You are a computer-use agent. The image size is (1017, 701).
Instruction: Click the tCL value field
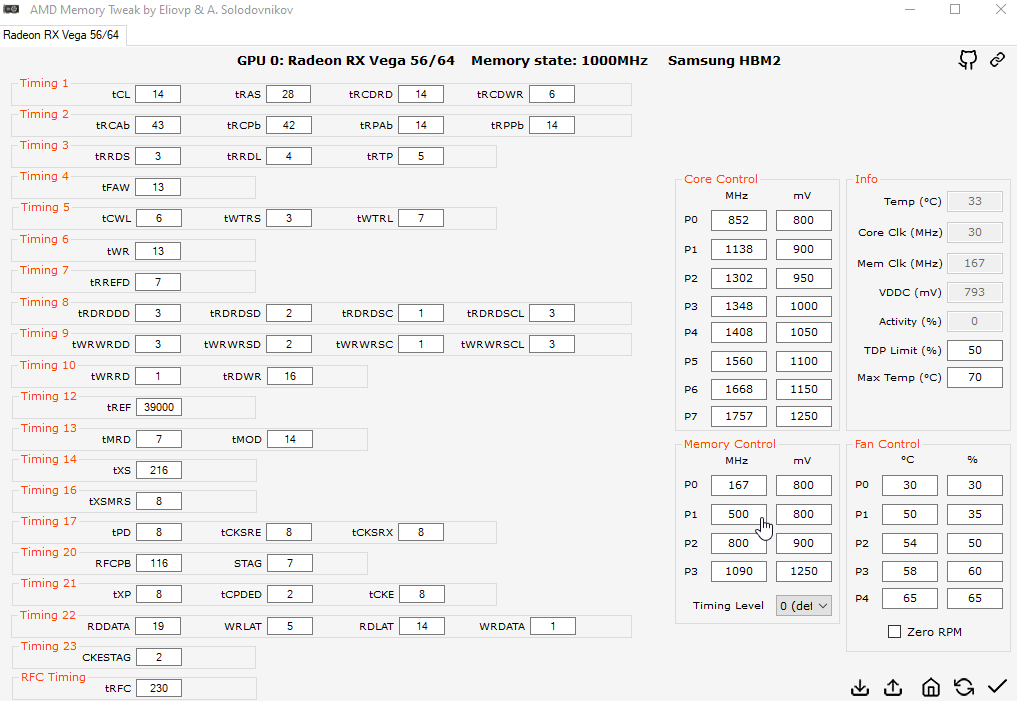pyautogui.click(x=158, y=94)
